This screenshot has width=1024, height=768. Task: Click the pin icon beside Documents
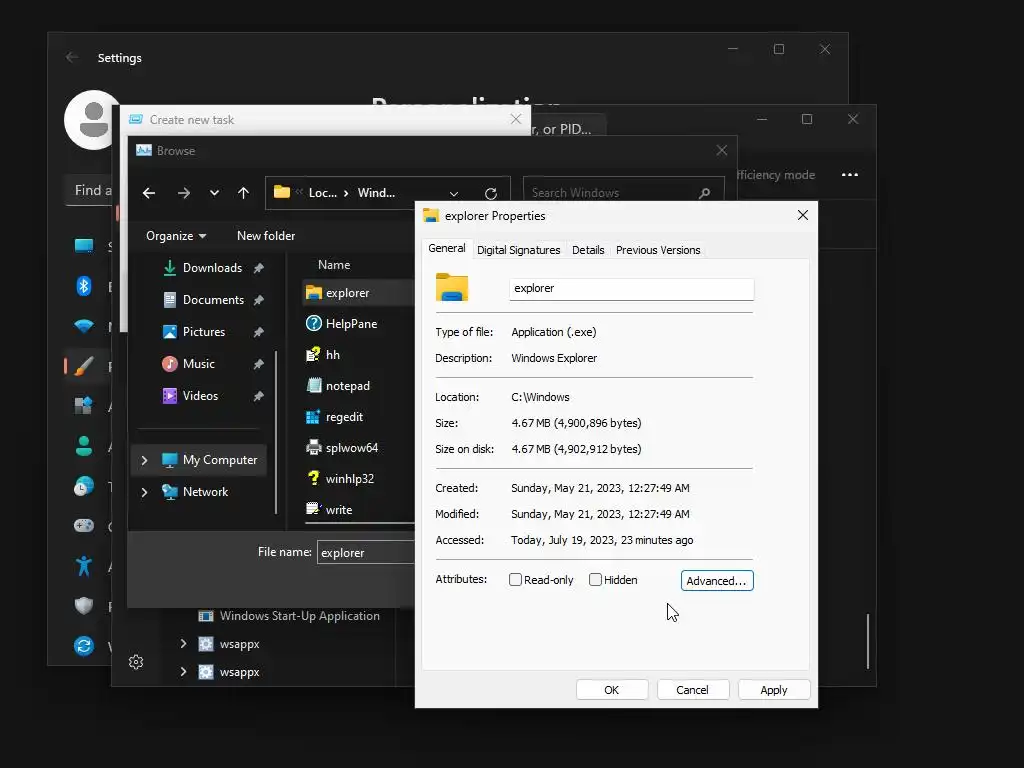point(259,300)
